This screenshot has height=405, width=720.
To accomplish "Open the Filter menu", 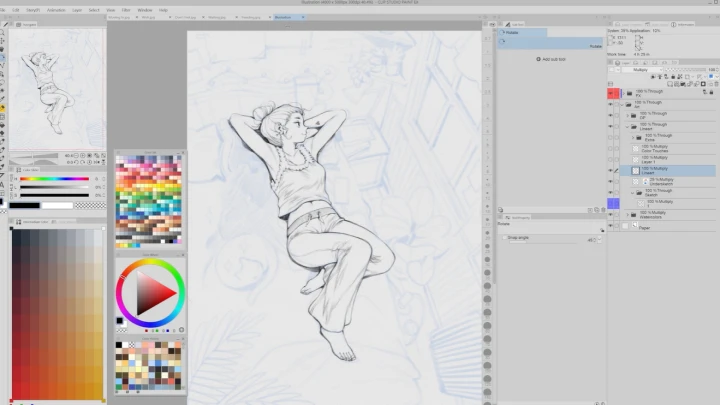I will (126, 10).
